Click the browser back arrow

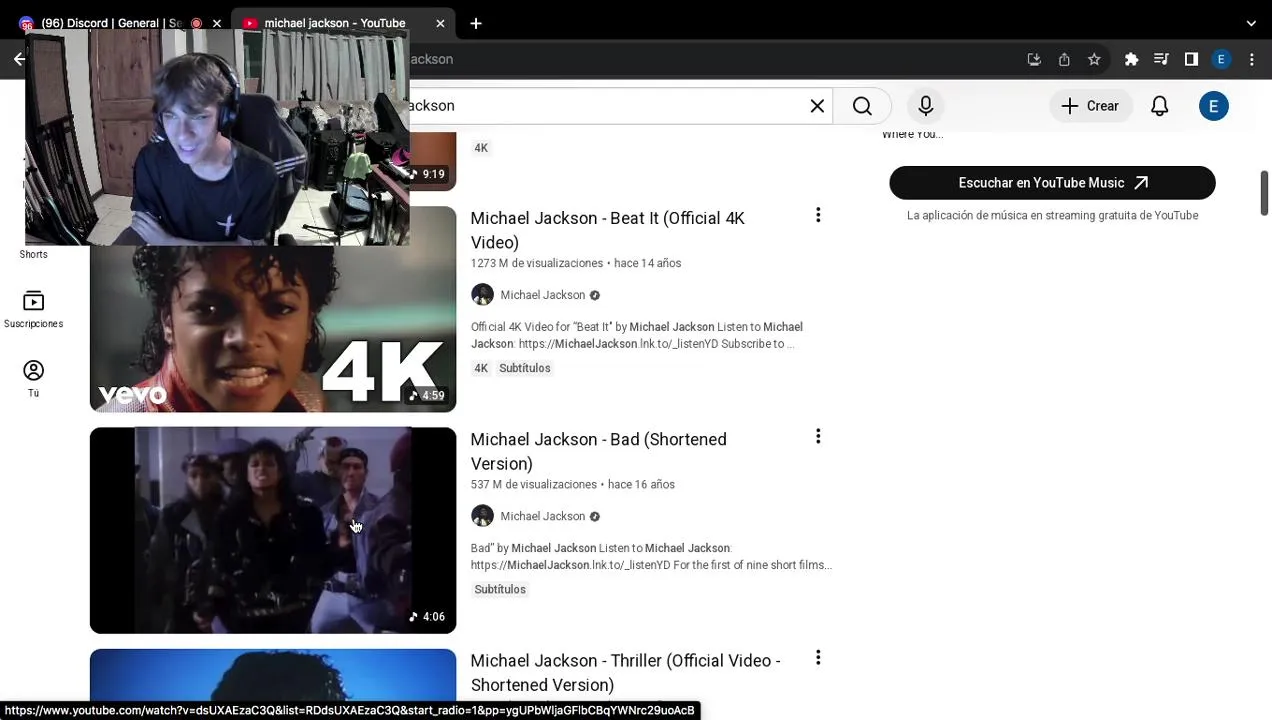point(19,59)
